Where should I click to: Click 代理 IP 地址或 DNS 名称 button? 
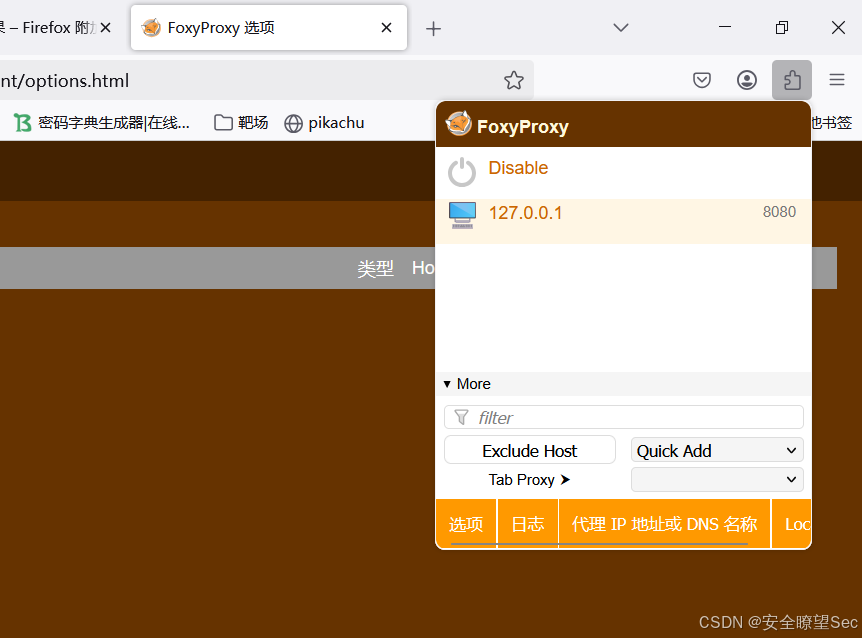(664, 524)
